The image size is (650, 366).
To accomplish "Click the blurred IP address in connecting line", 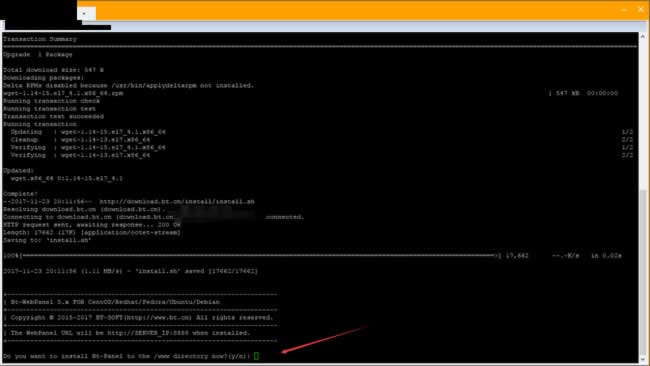I will click(x=219, y=216).
